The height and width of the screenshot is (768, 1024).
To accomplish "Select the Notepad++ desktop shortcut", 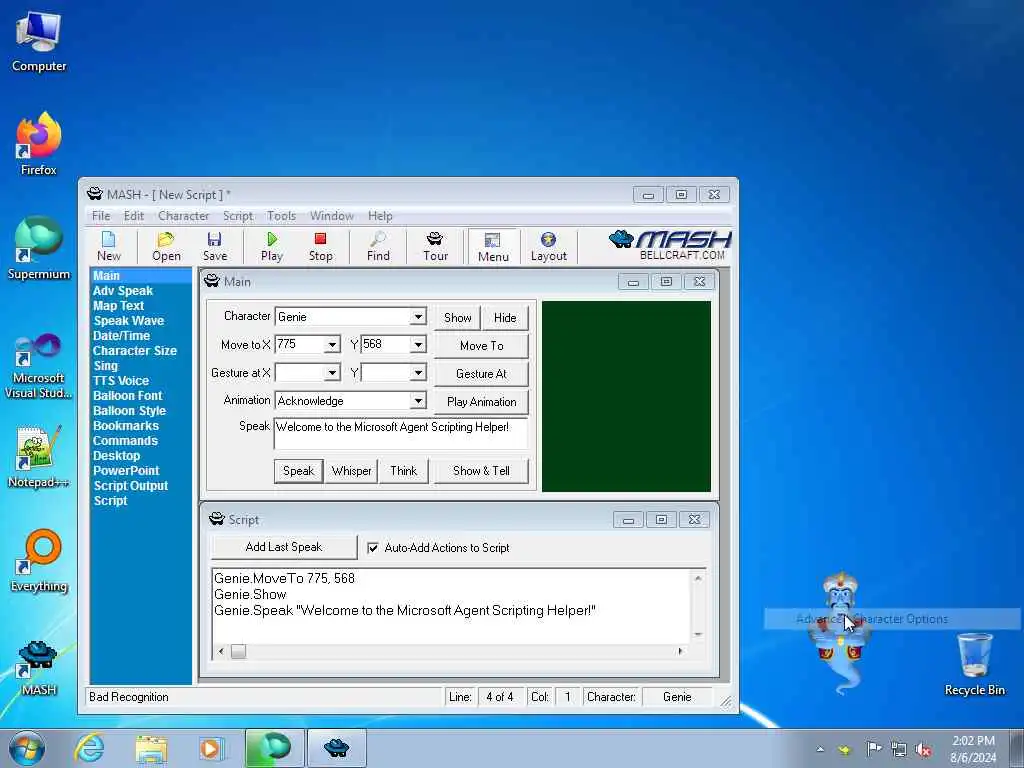I will pos(39,457).
